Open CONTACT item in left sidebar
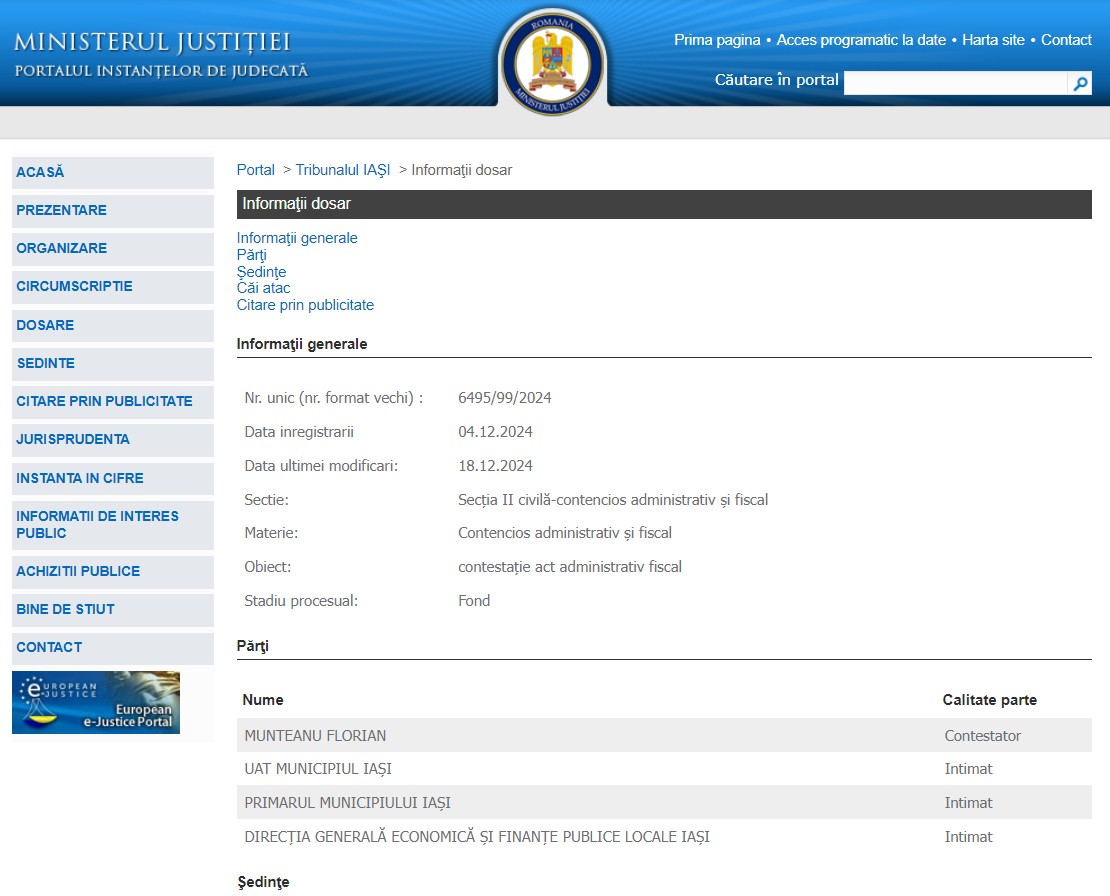 113,648
